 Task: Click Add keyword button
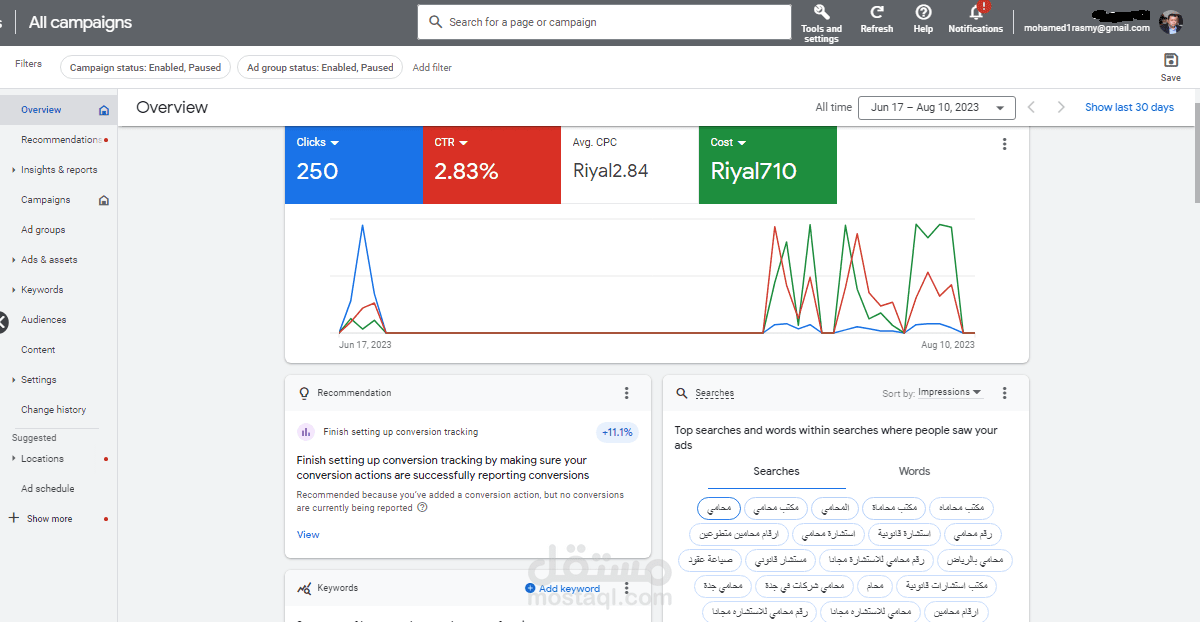click(562, 588)
